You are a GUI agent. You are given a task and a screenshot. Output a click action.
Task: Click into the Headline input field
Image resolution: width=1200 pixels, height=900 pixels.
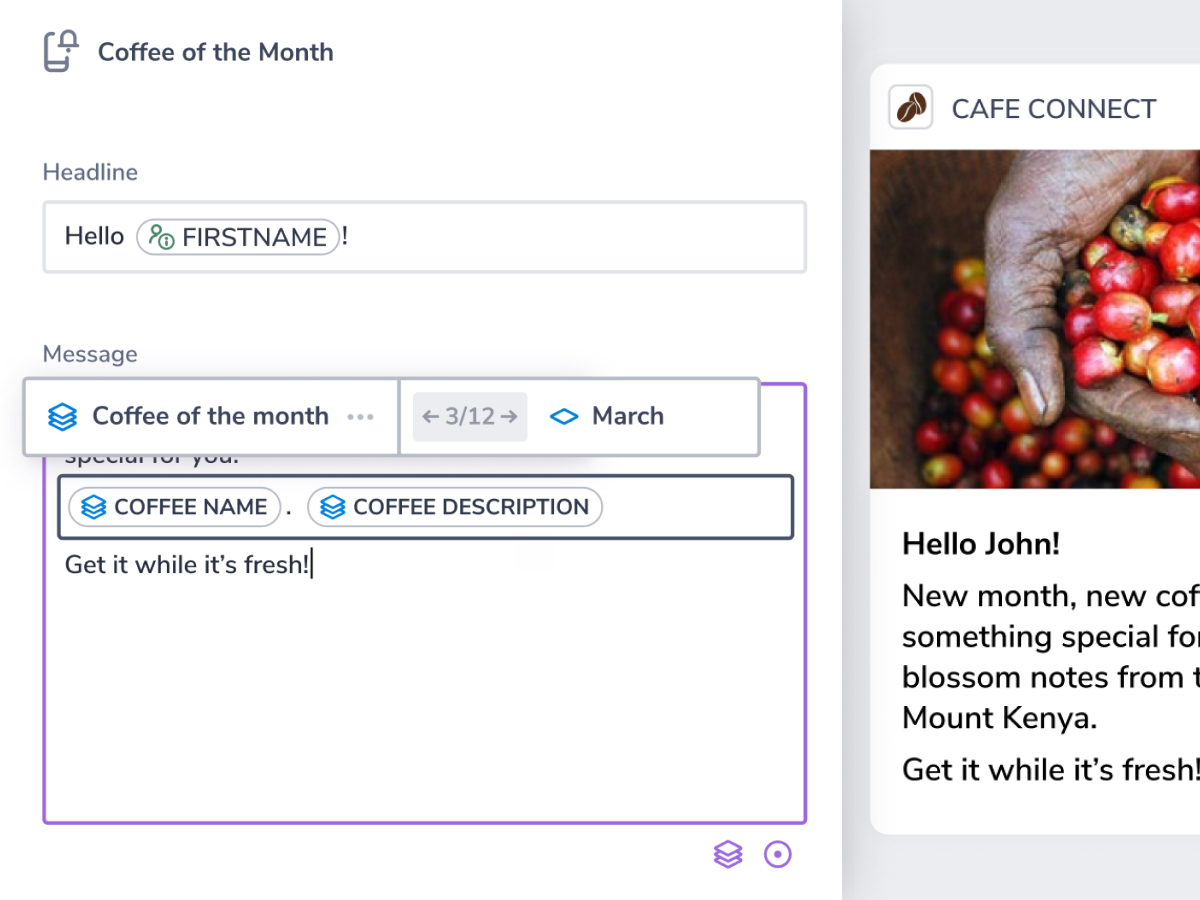[424, 237]
